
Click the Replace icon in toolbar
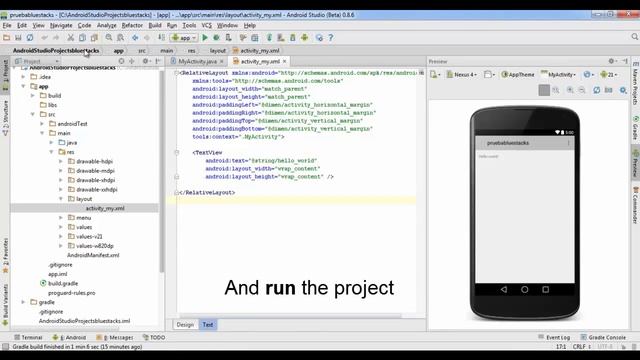pyautogui.click(x=121, y=38)
